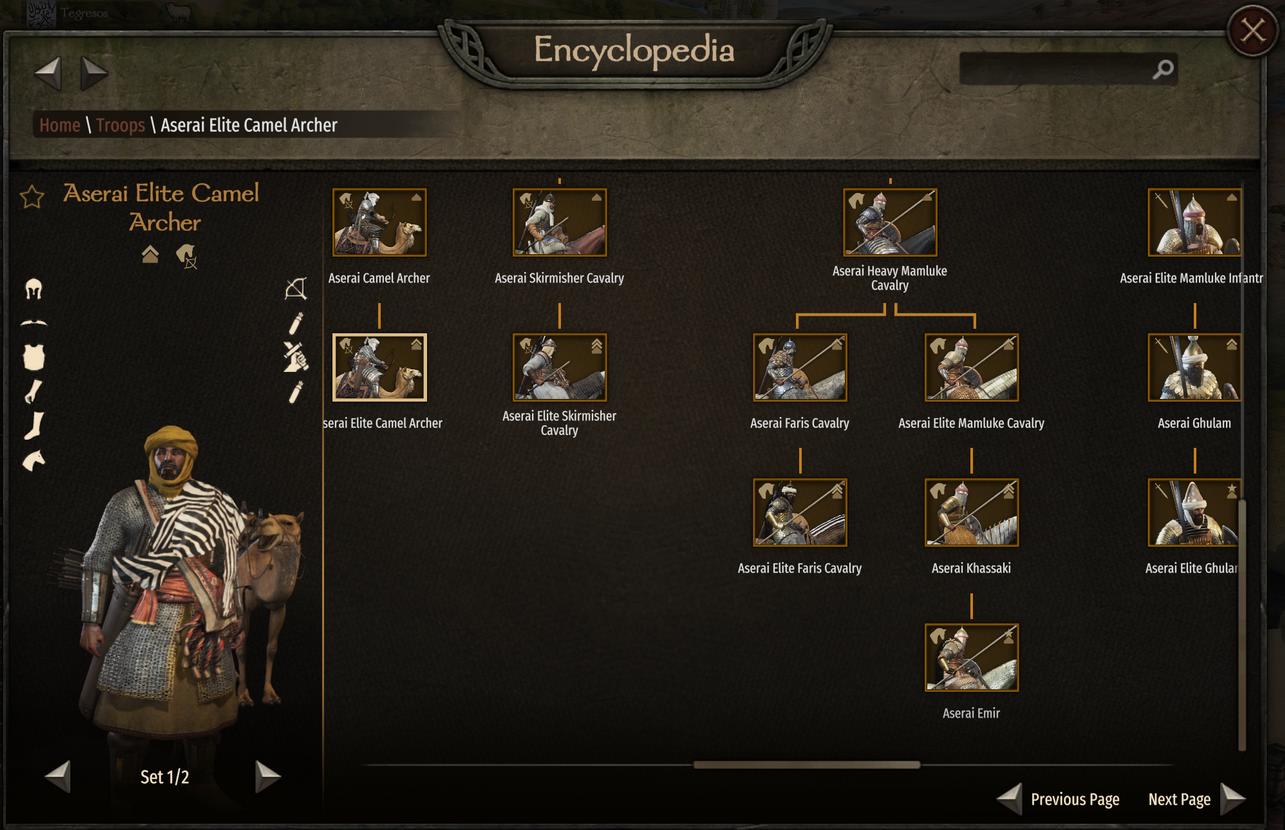The width and height of the screenshot is (1285, 830).
Task: Select the boots equipment slot icon
Action: coord(34,425)
